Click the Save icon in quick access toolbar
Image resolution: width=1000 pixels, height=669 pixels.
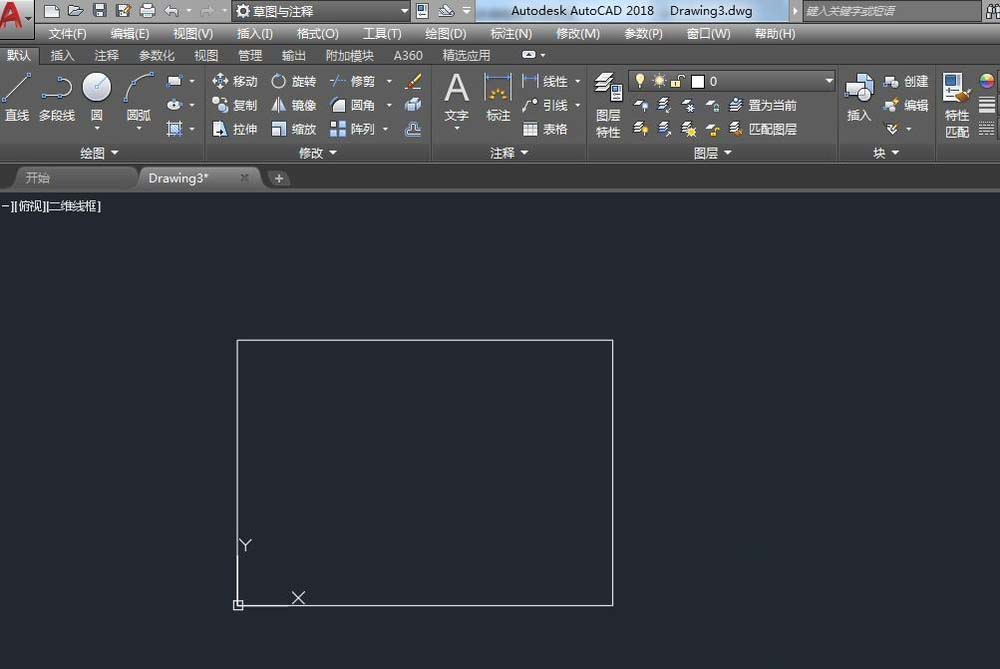100,11
